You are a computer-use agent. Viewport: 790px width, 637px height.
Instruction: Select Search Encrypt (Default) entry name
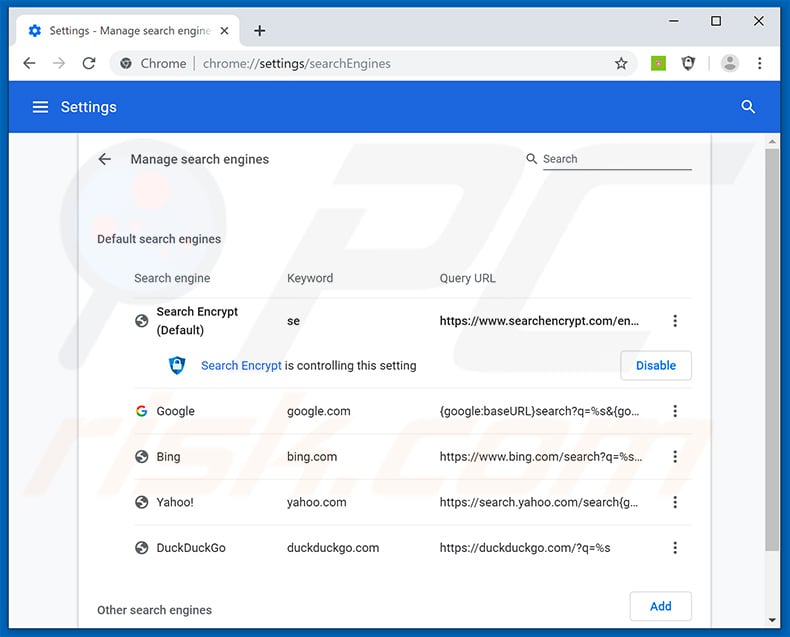(x=197, y=321)
